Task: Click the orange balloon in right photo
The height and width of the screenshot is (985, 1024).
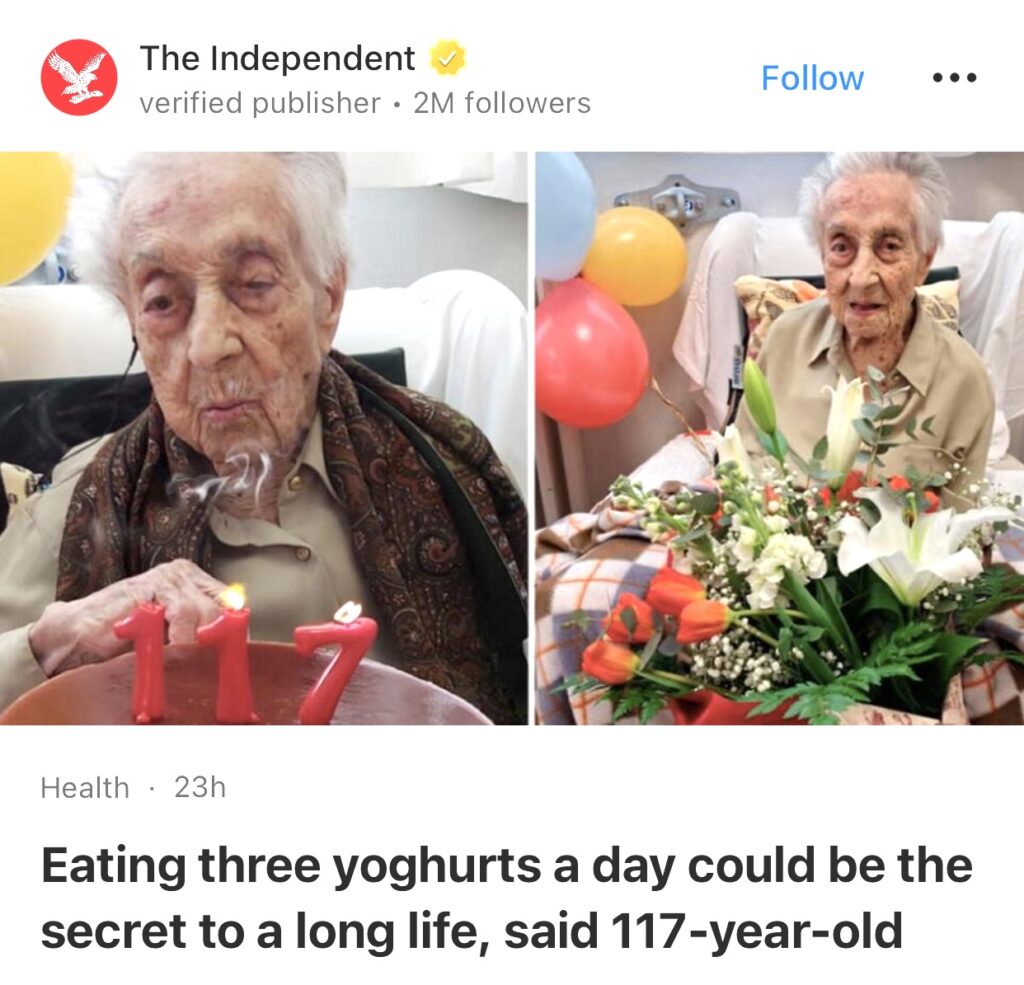Action: [634, 256]
